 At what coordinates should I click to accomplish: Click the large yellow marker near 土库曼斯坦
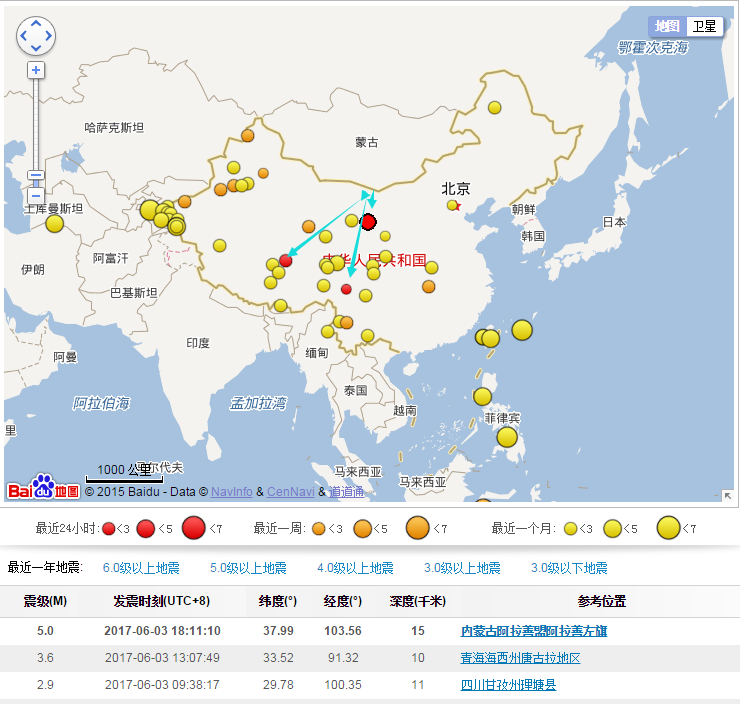tap(55, 224)
